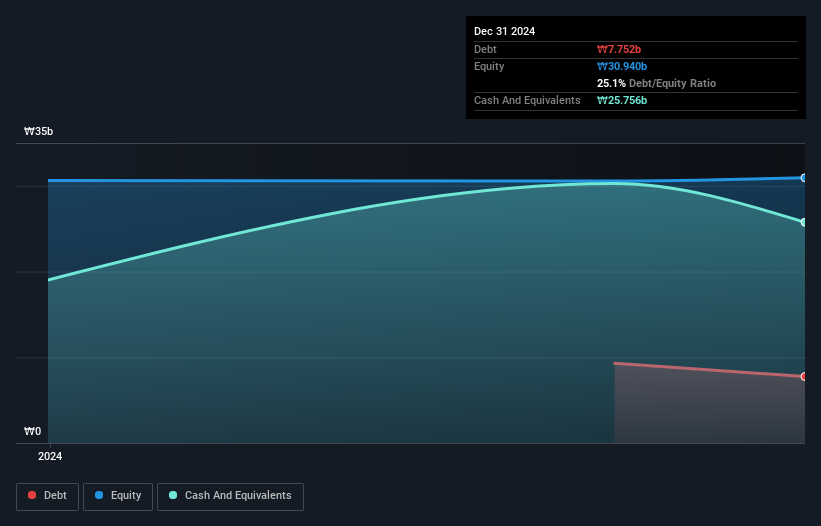
Task: Click the Dec 31 2024 tooltip date
Action: click(504, 31)
